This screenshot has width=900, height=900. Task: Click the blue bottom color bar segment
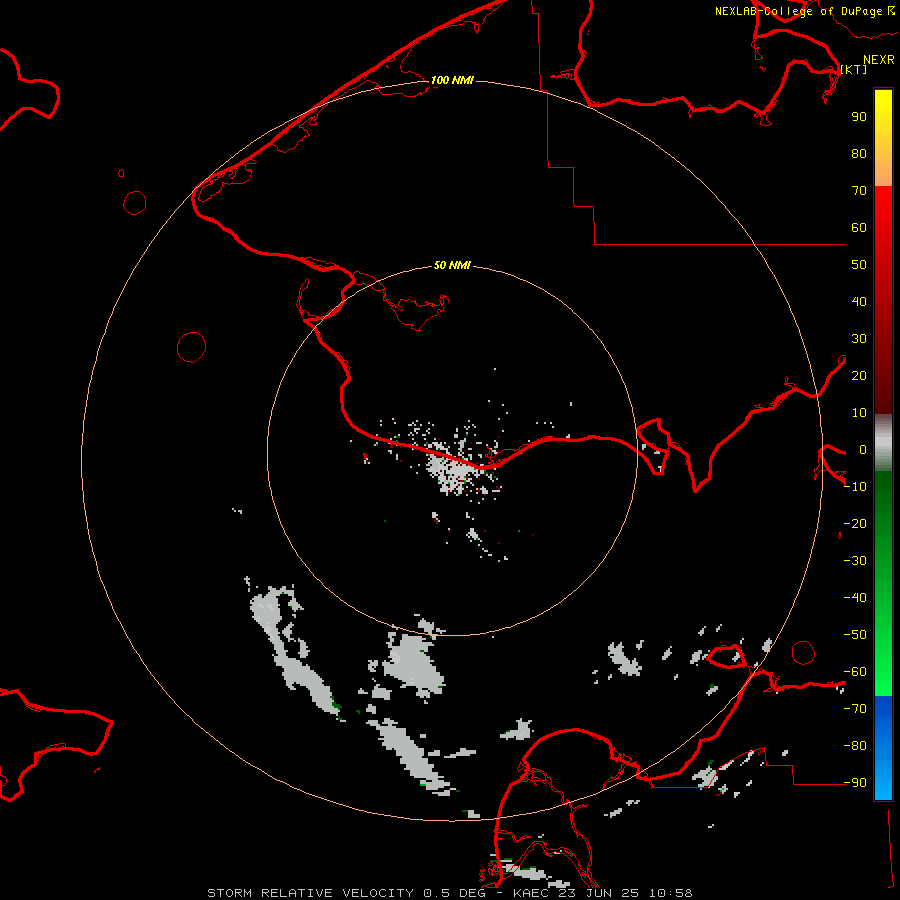coord(883,748)
